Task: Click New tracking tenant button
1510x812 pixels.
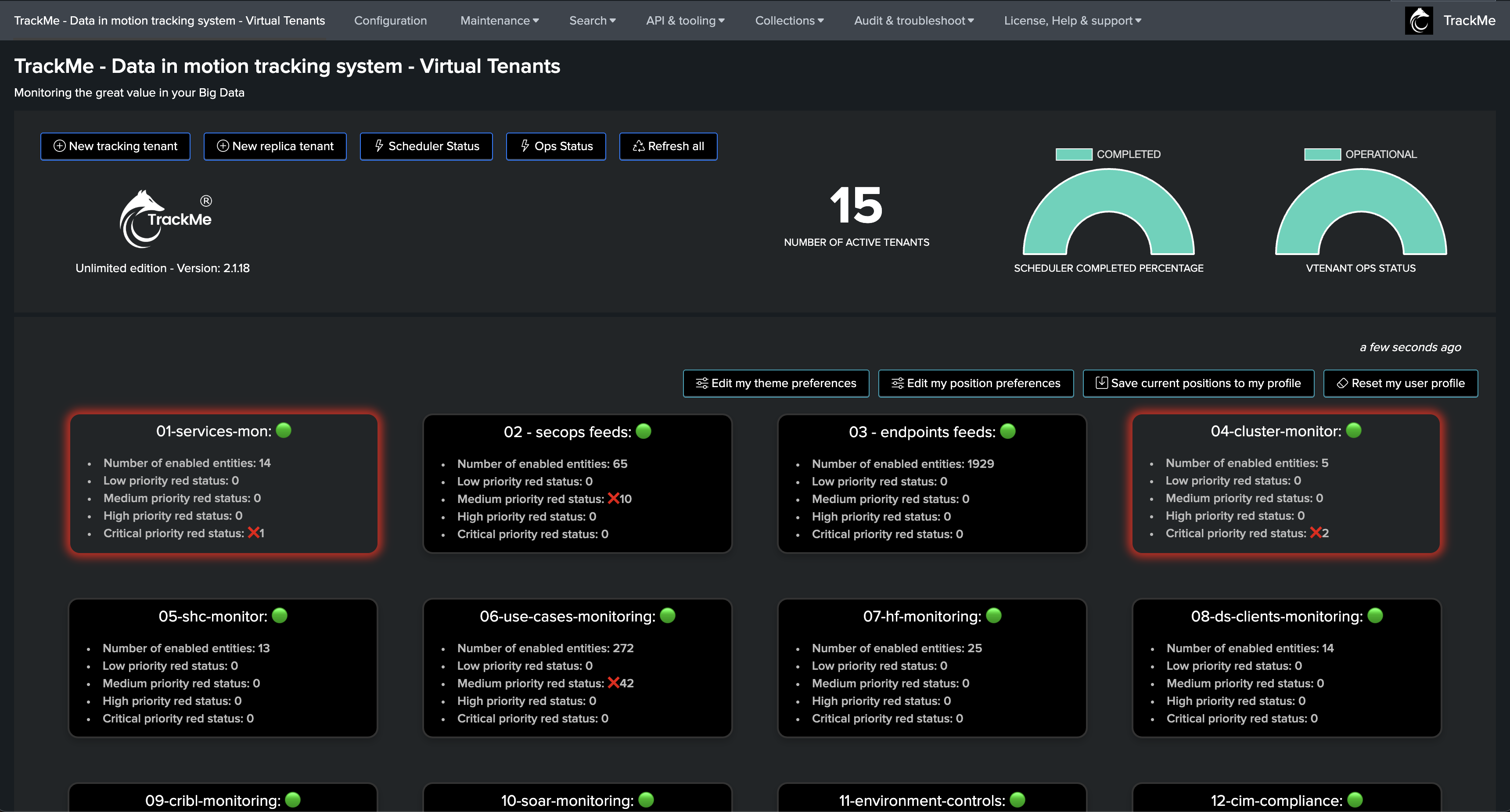Action: pyautogui.click(x=115, y=146)
